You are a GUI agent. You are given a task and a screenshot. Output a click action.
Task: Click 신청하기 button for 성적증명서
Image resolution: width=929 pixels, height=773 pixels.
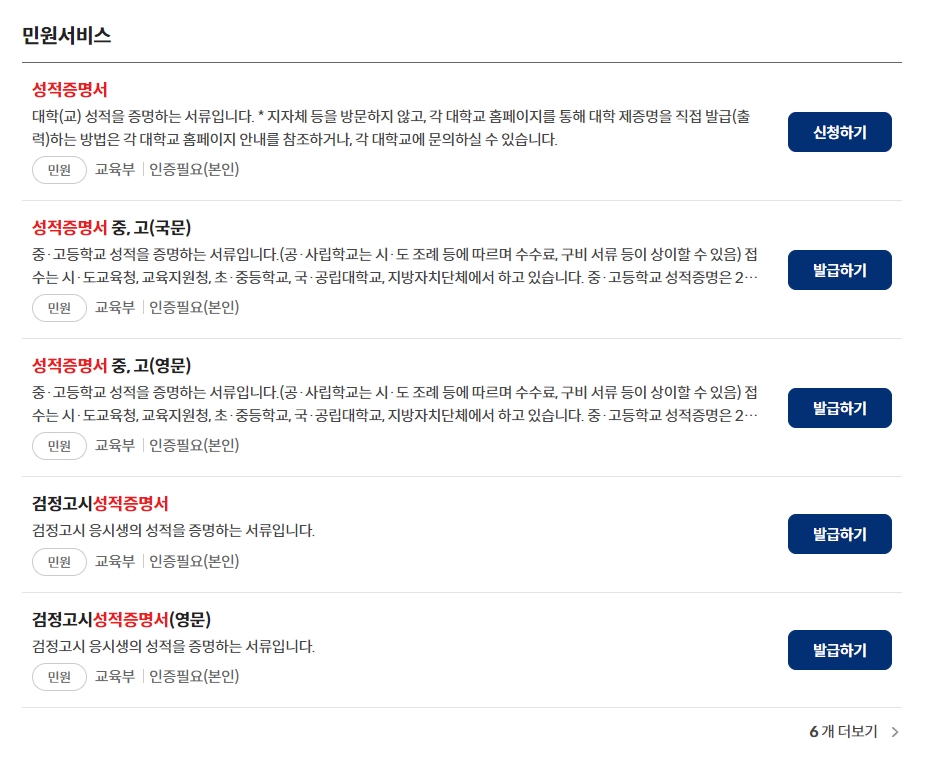pyautogui.click(x=839, y=131)
